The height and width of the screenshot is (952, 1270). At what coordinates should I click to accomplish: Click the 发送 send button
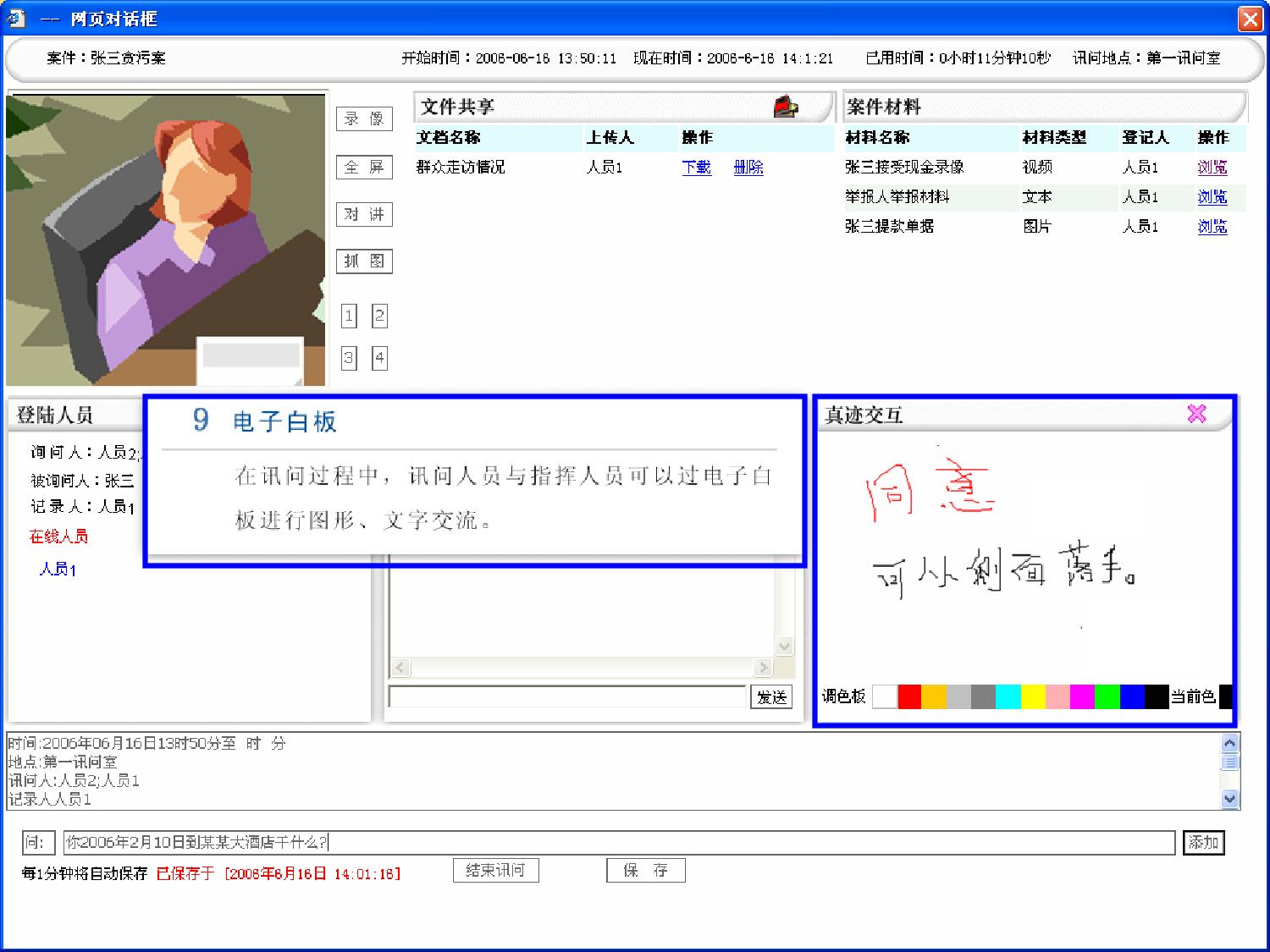tap(771, 696)
